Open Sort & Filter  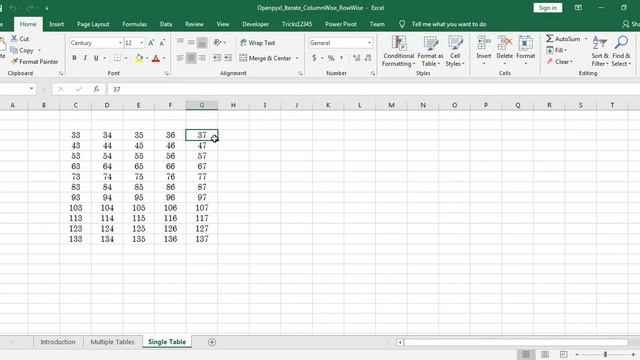[x=600, y=51]
